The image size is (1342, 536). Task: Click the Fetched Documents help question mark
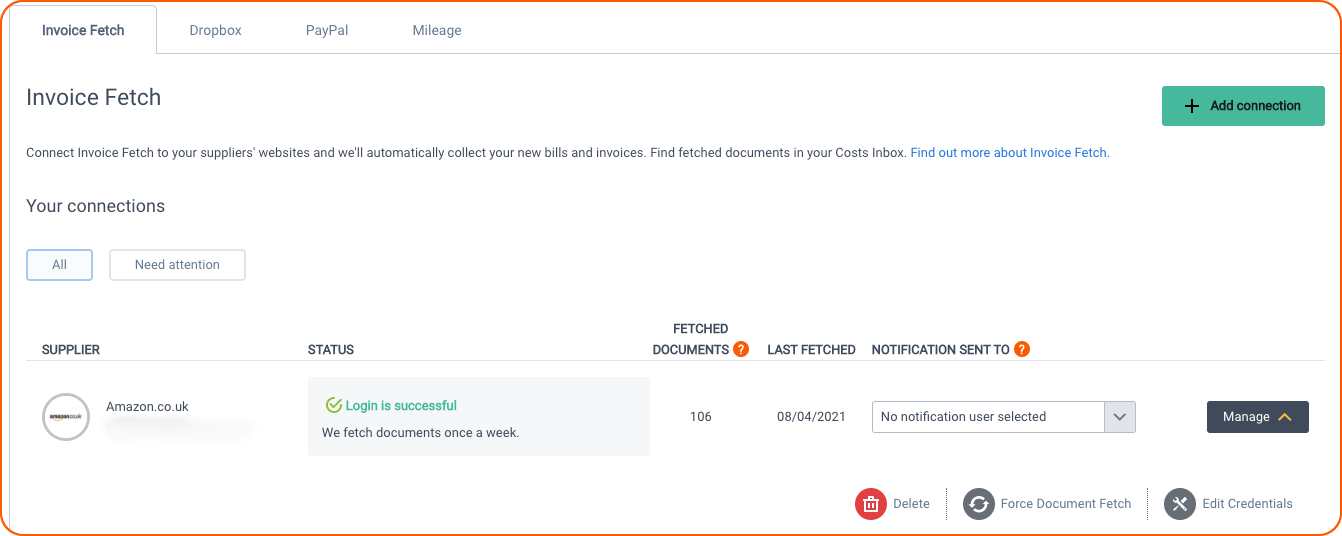coord(741,349)
